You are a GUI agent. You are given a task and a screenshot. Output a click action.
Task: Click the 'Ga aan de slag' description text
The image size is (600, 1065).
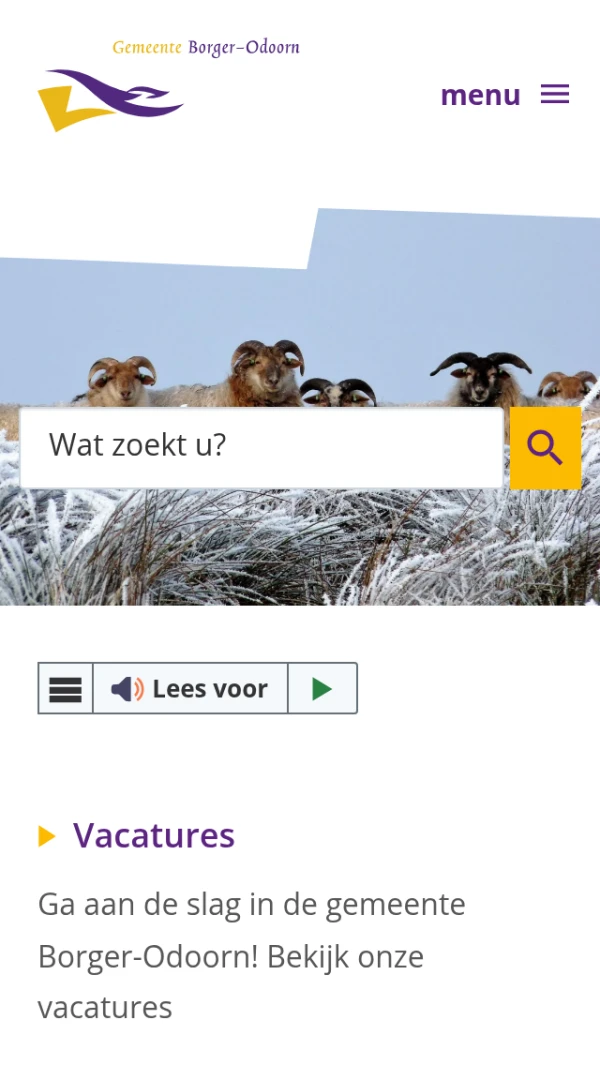pyautogui.click(x=251, y=956)
